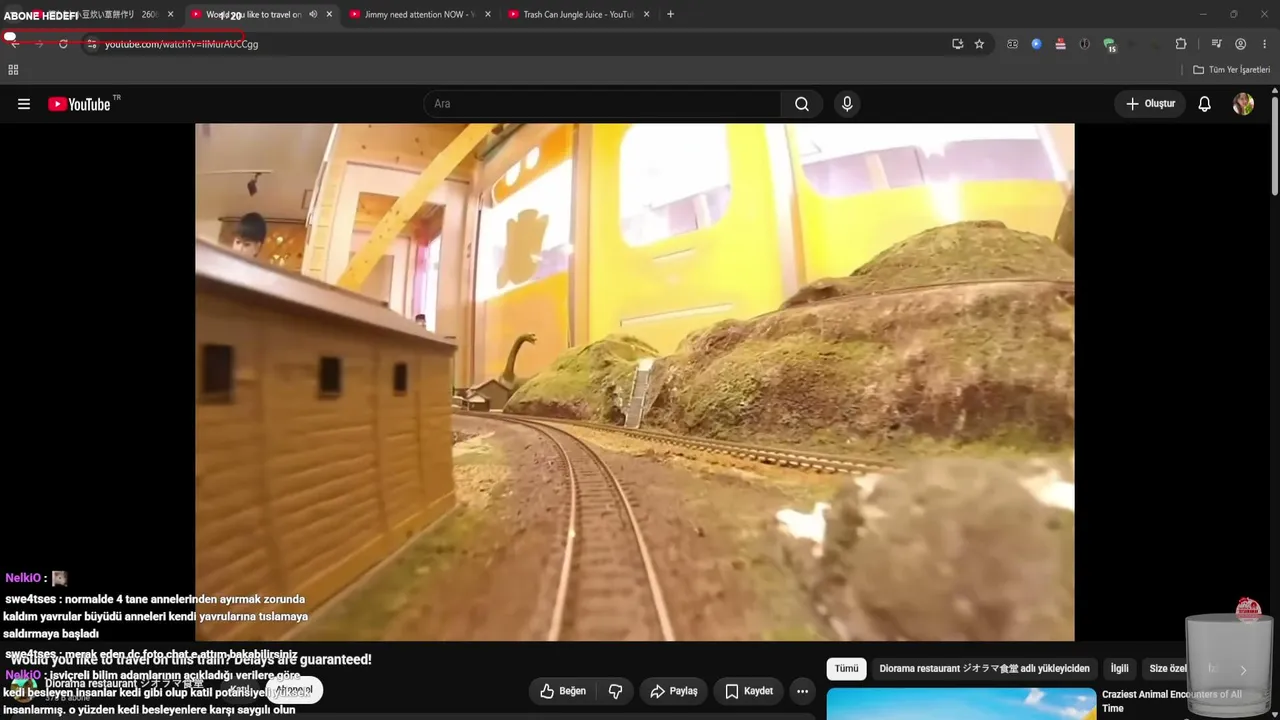The width and height of the screenshot is (1280, 720).
Task: Open the apps grid in bookmarks bar
Action: pyautogui.click(x=13, y=70)
